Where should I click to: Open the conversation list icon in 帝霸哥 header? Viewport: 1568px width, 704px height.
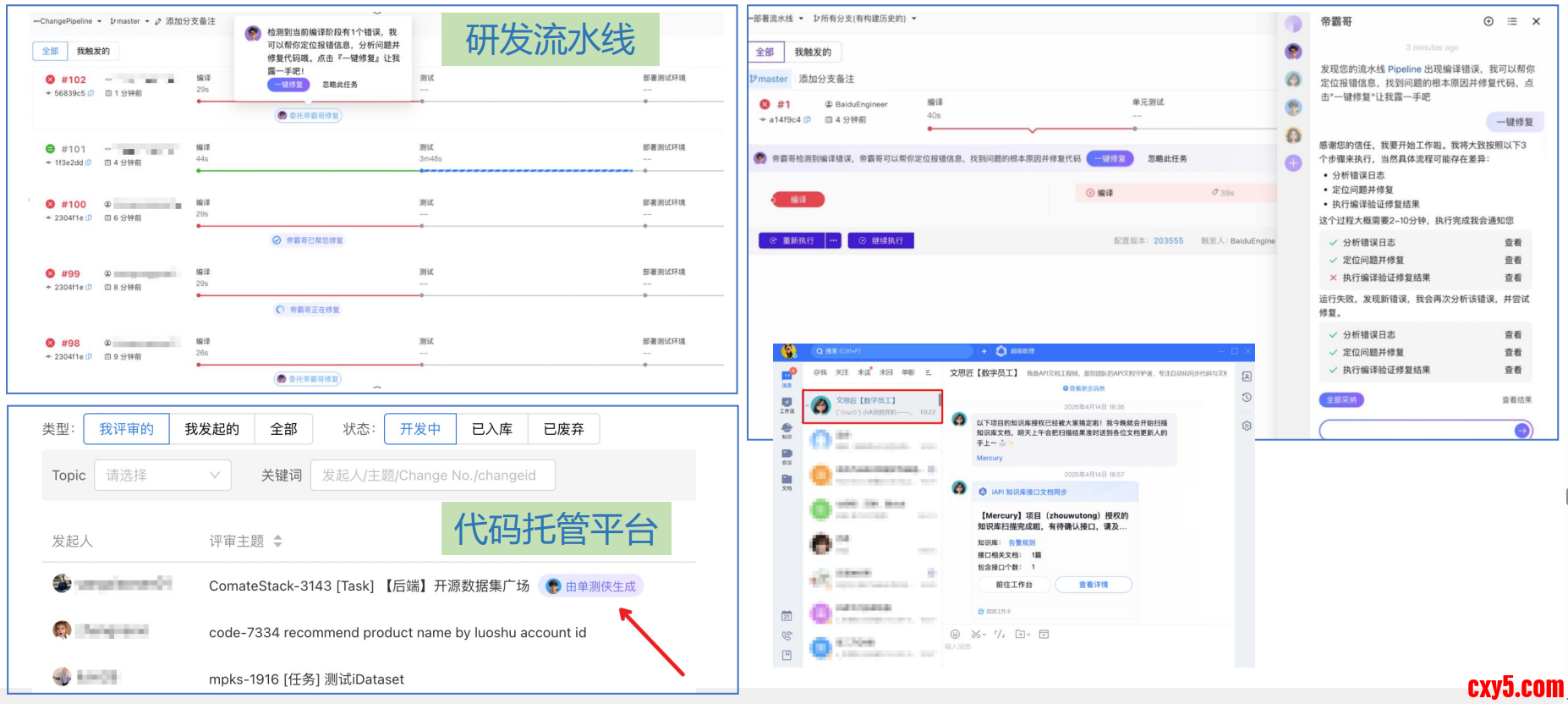(x=1512, y=21)
